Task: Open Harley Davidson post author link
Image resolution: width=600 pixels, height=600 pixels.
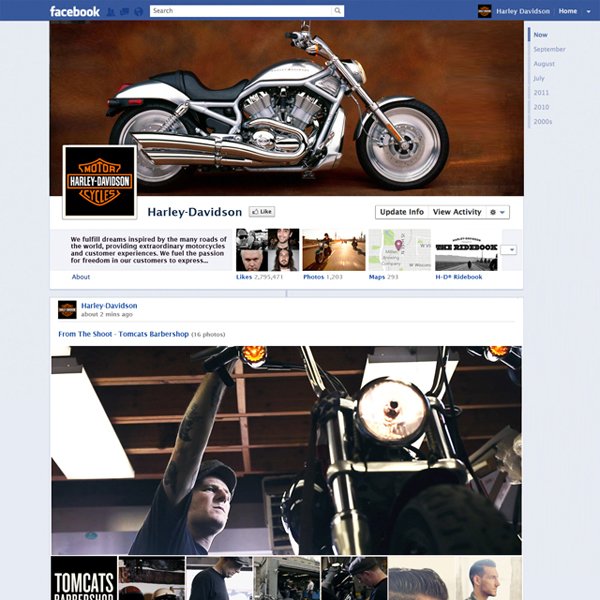Action: tap(109, 305)
